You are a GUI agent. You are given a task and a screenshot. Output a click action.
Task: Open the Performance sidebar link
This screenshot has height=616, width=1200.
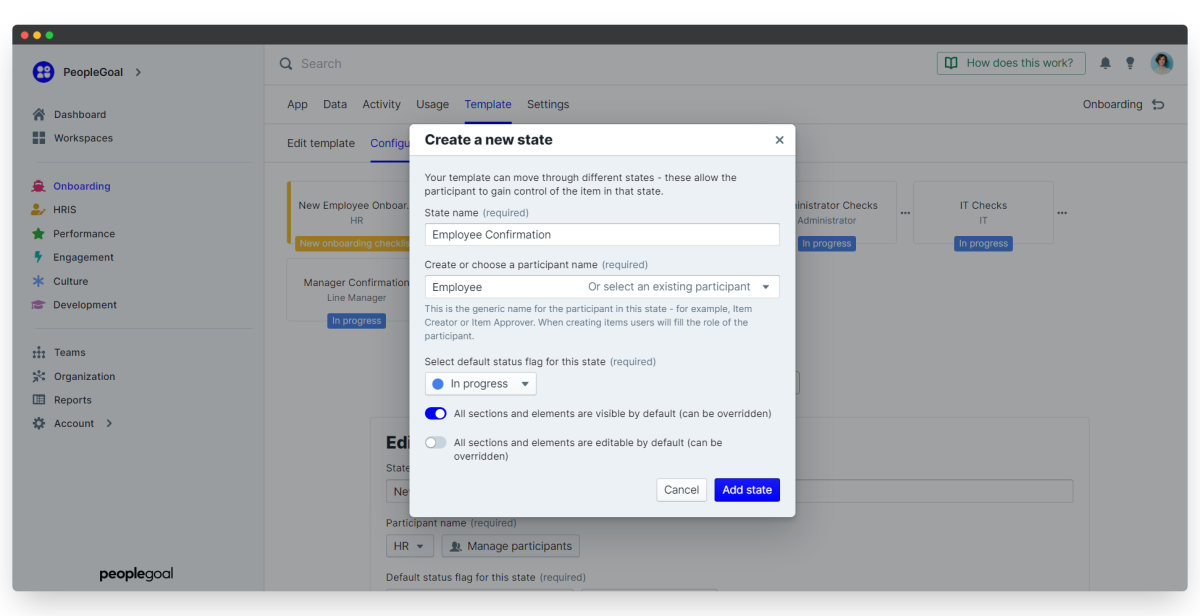pyautogui.click(x=84, y=234)
